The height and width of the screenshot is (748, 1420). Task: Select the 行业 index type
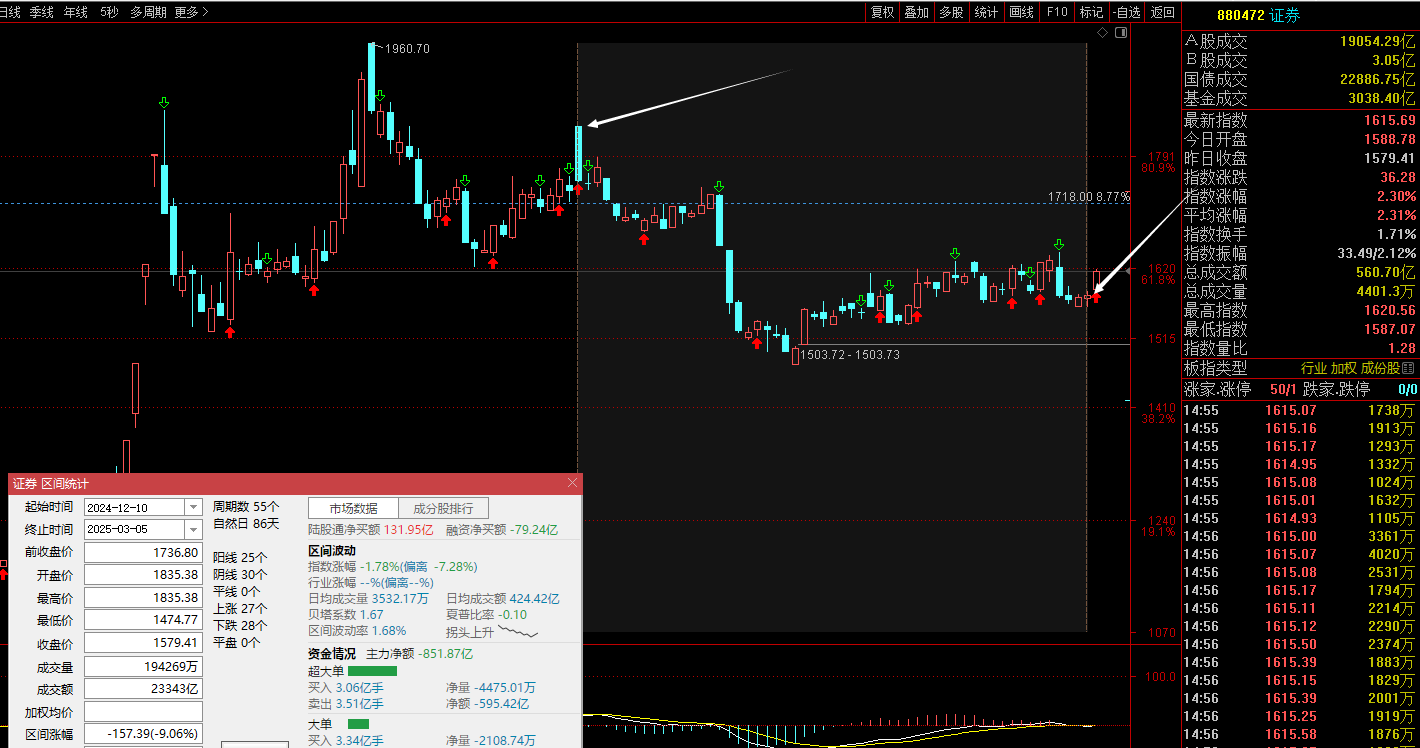click(x=1313, y=368)
